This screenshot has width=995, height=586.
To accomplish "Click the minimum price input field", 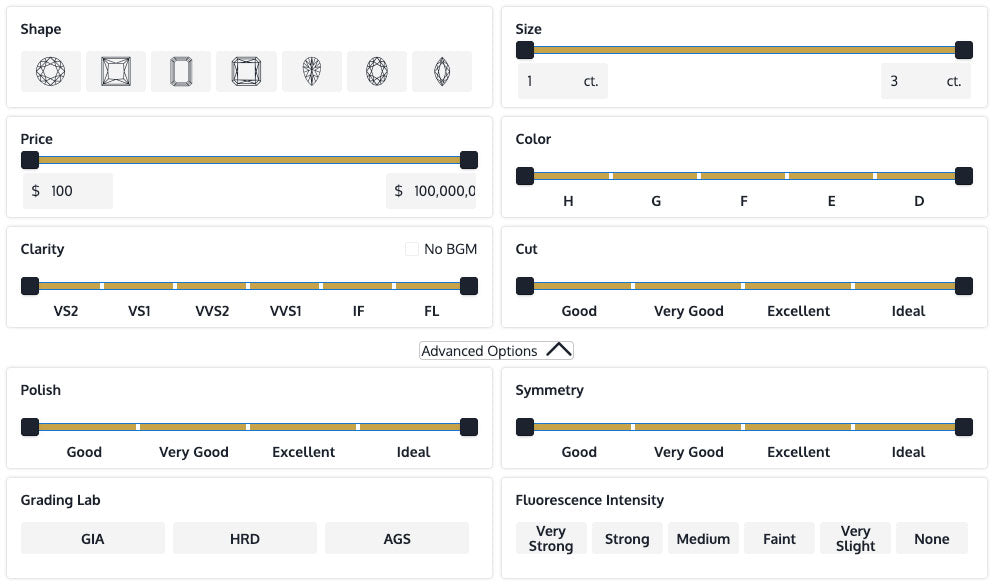I will click(x=75, y=191).
